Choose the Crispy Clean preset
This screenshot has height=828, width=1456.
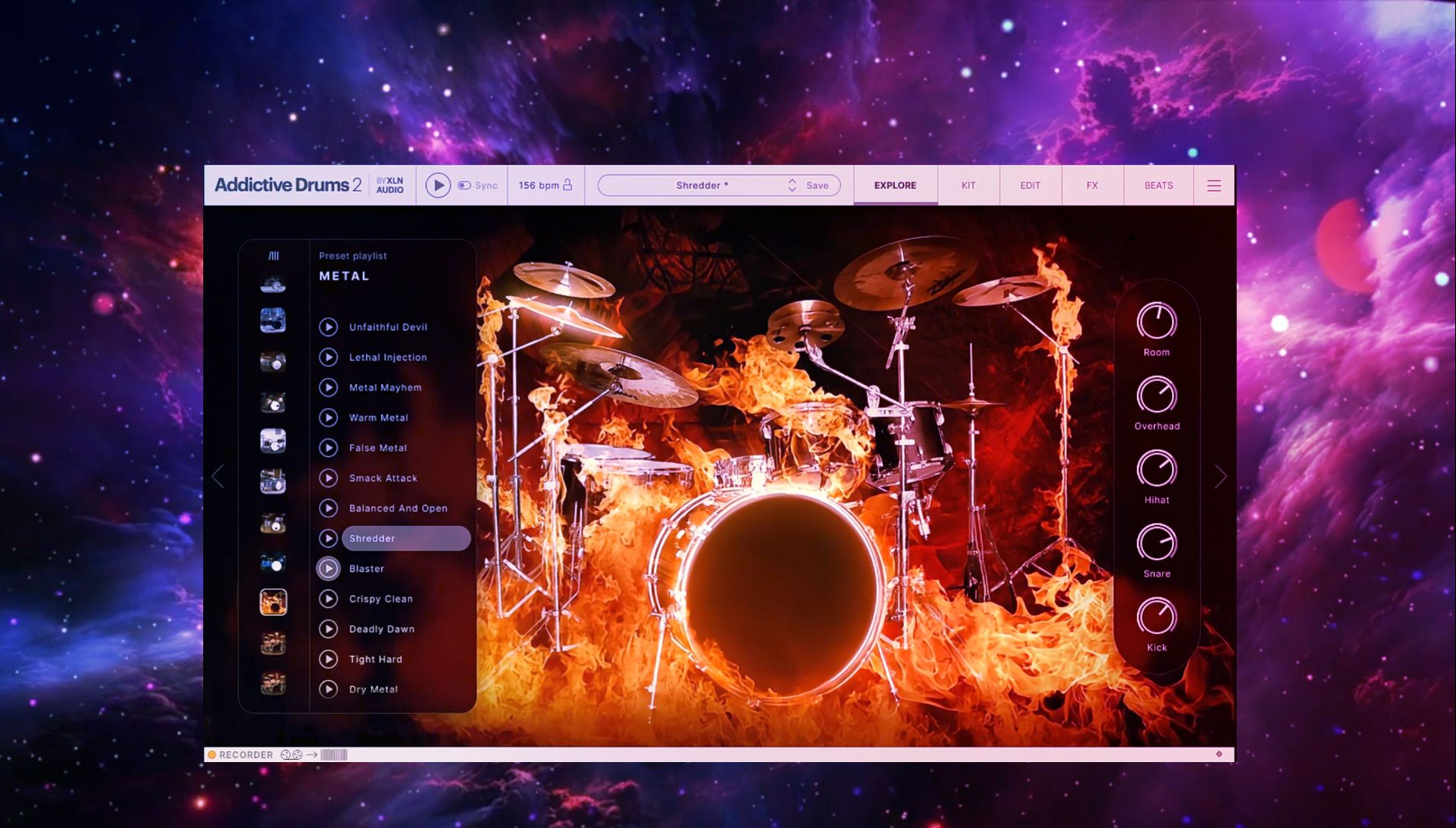tap(380, 599)
